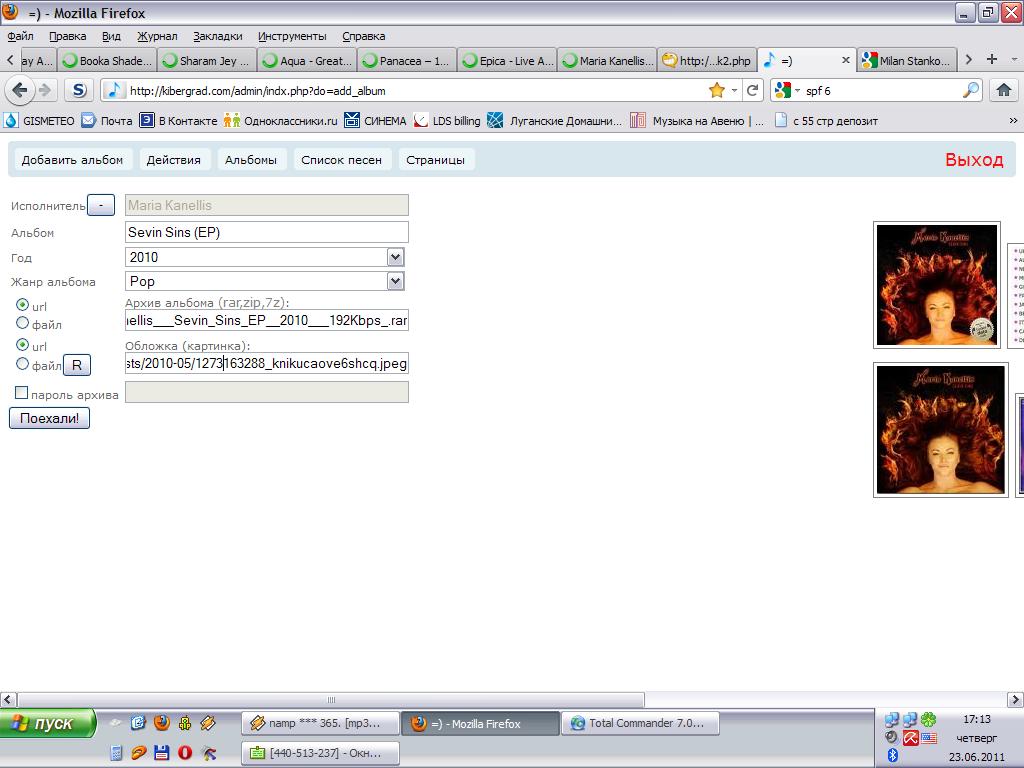1024x768 pixels.
Task: Open the Total Commander 7.0 taskbar button
Action: [640, 723]
